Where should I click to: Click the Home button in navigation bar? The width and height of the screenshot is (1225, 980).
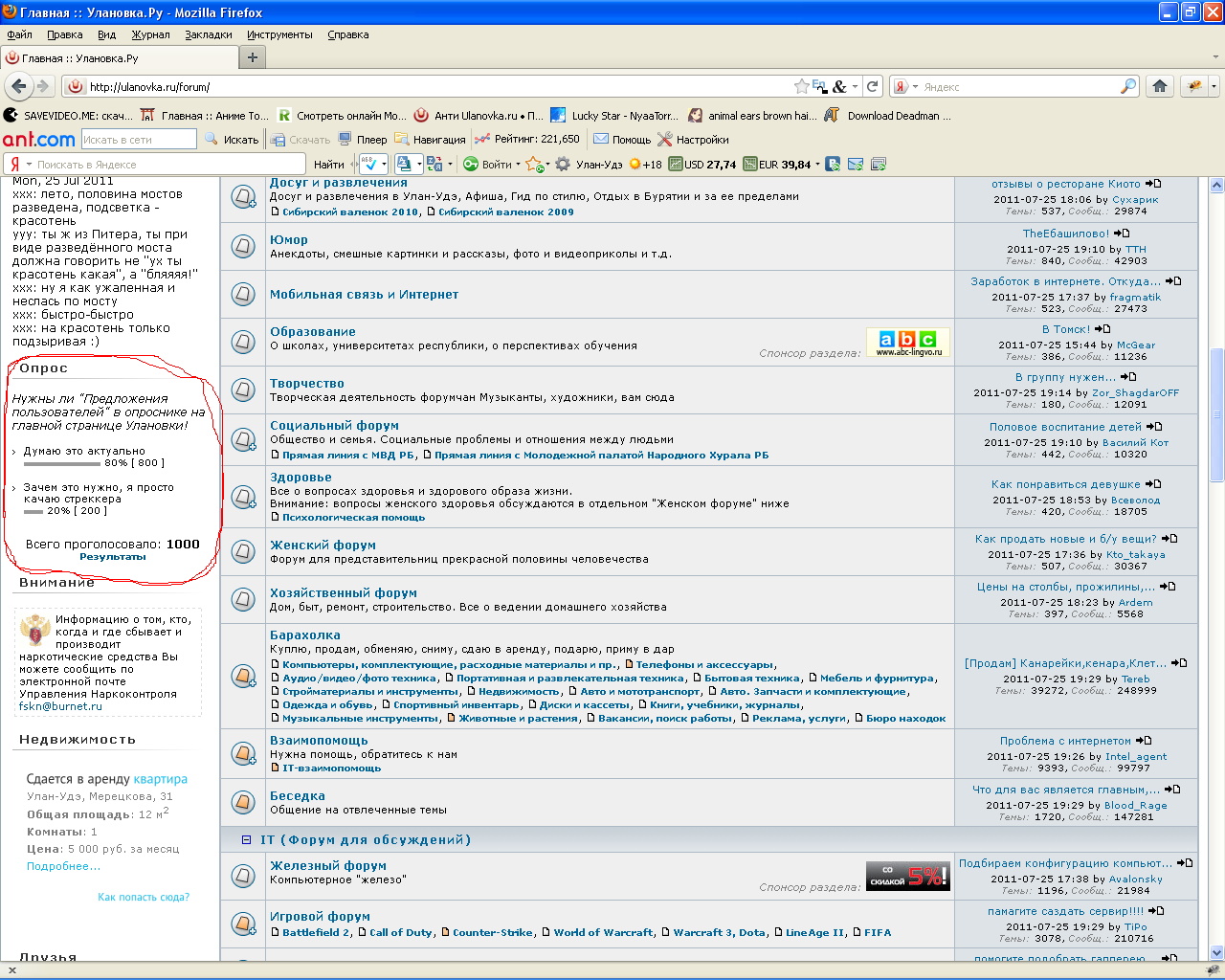1160,86
